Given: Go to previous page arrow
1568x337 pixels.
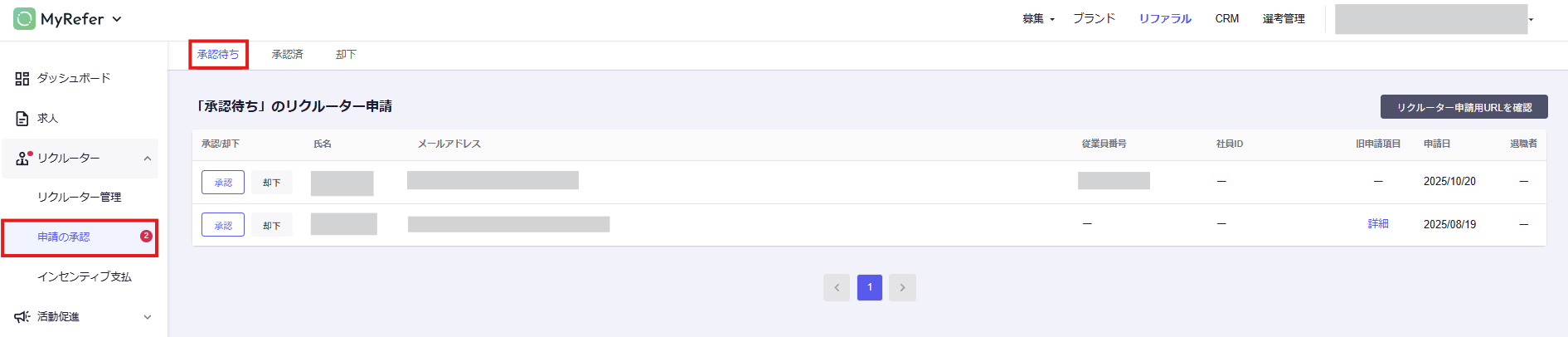Looking at the screenshot, I should click(x=837, y=288).
